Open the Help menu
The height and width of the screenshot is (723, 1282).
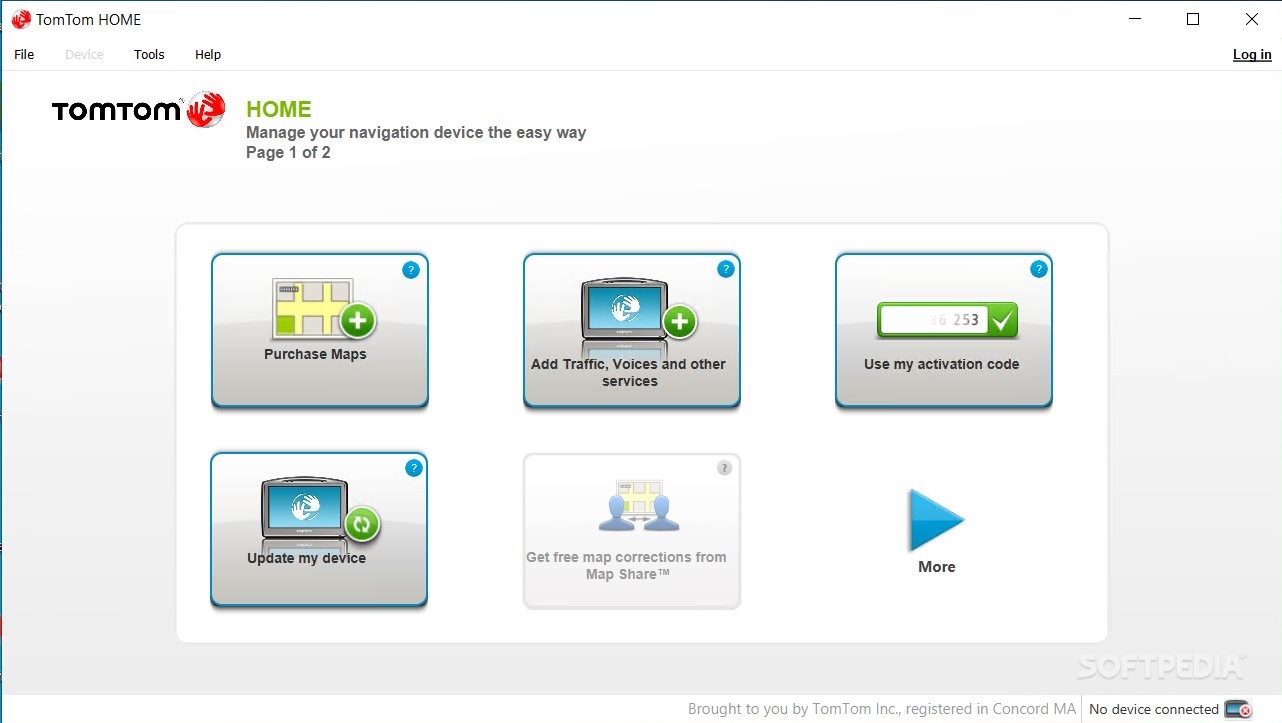tap(208, 55)
